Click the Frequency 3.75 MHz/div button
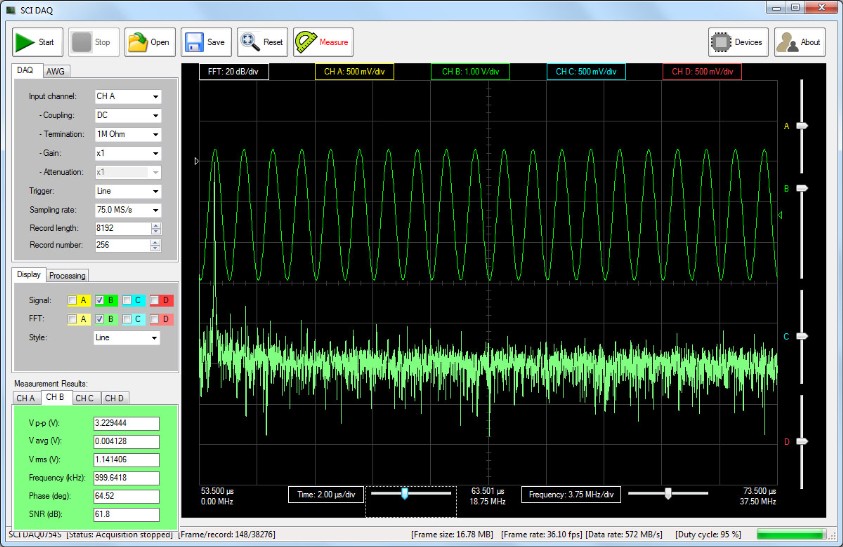Viewport: 843px width, 547px height. point(571,495)
